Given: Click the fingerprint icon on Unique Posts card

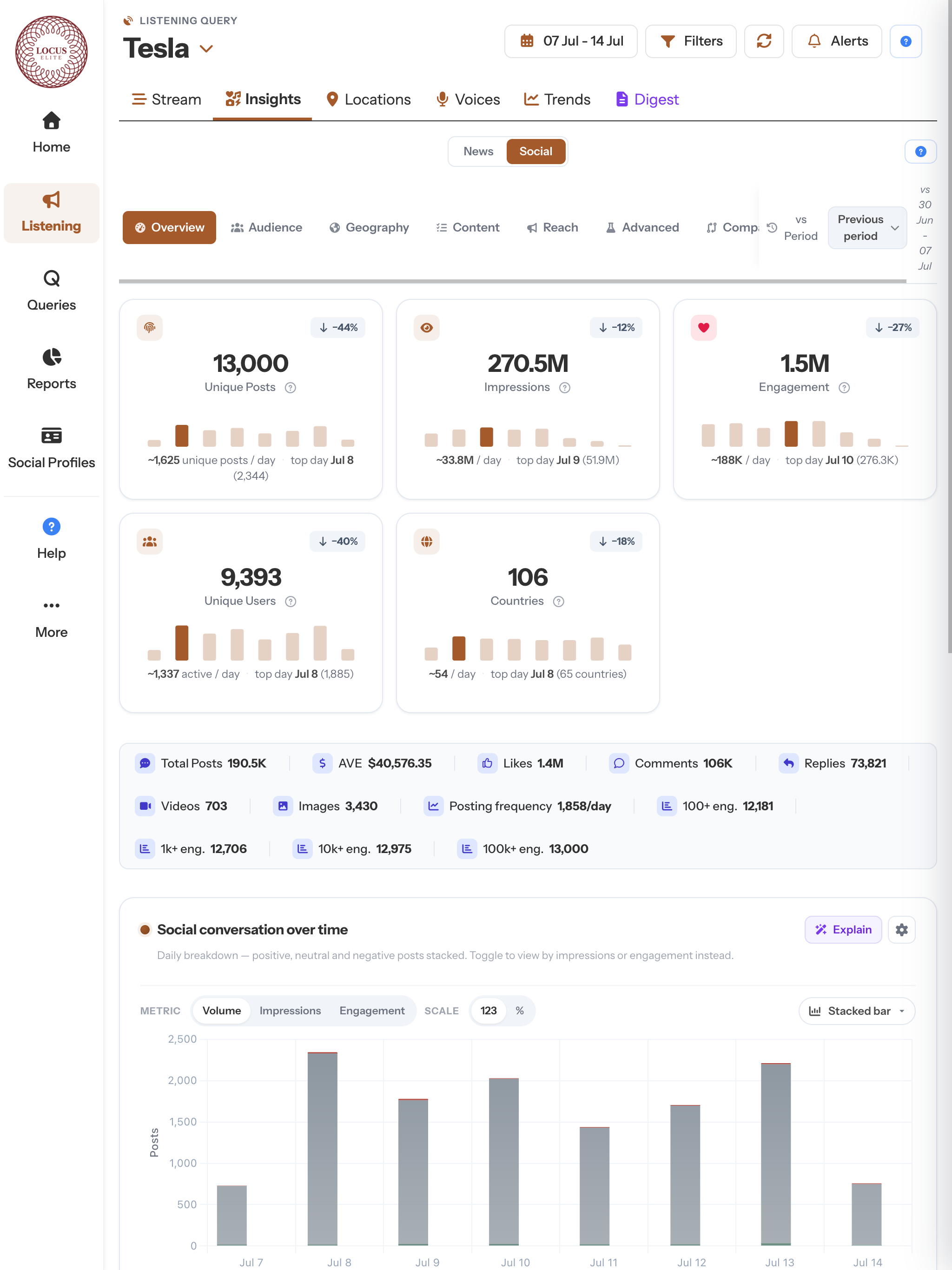Looking at the screenshot, I should [x=149, y=327].
